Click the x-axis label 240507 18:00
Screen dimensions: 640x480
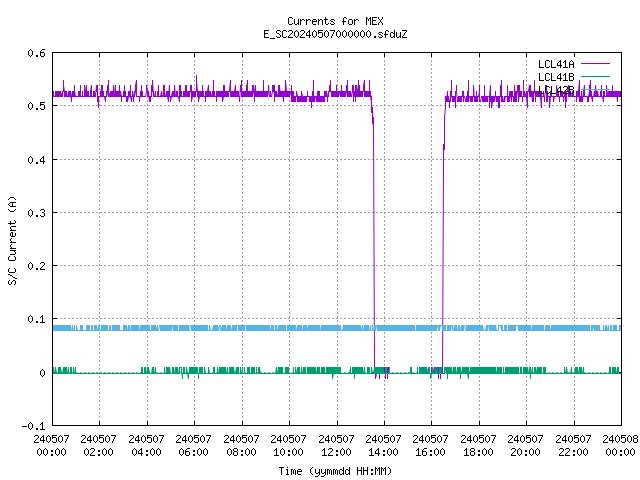pyautogui.click(x=478, y=445)
